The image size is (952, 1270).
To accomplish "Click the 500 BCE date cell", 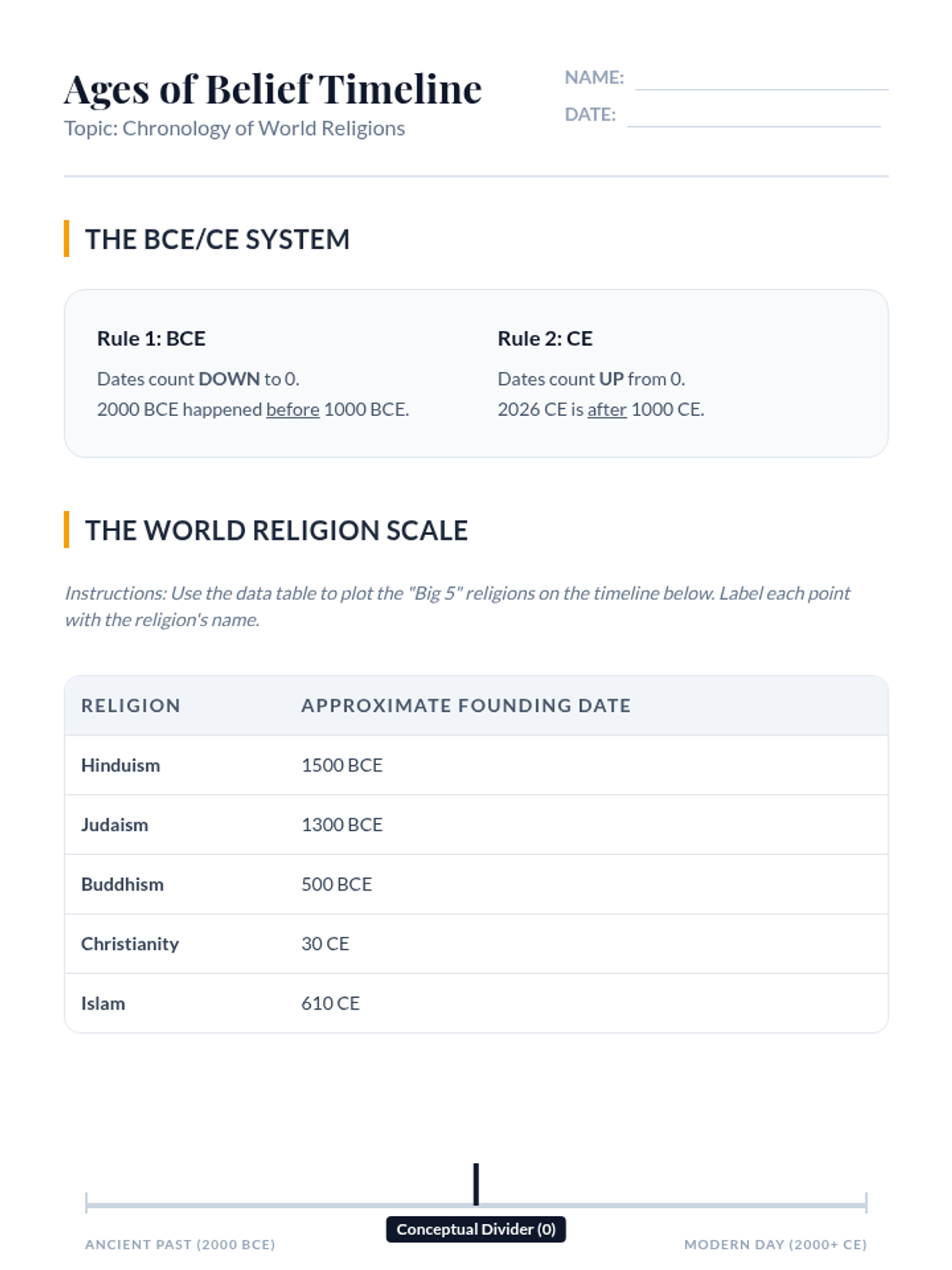I will pos(336,884).
